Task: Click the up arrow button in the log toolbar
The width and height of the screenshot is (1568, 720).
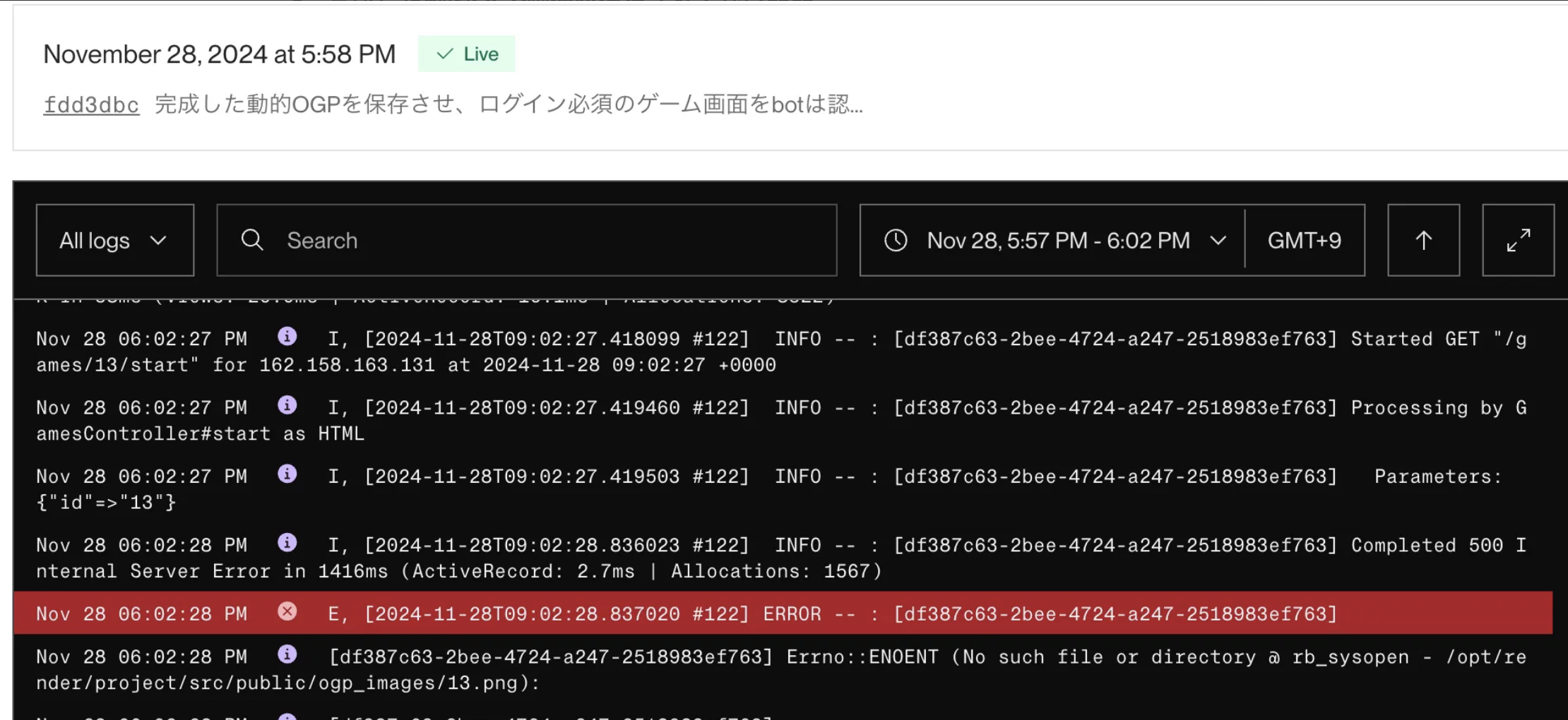Action: [1423, 240]
